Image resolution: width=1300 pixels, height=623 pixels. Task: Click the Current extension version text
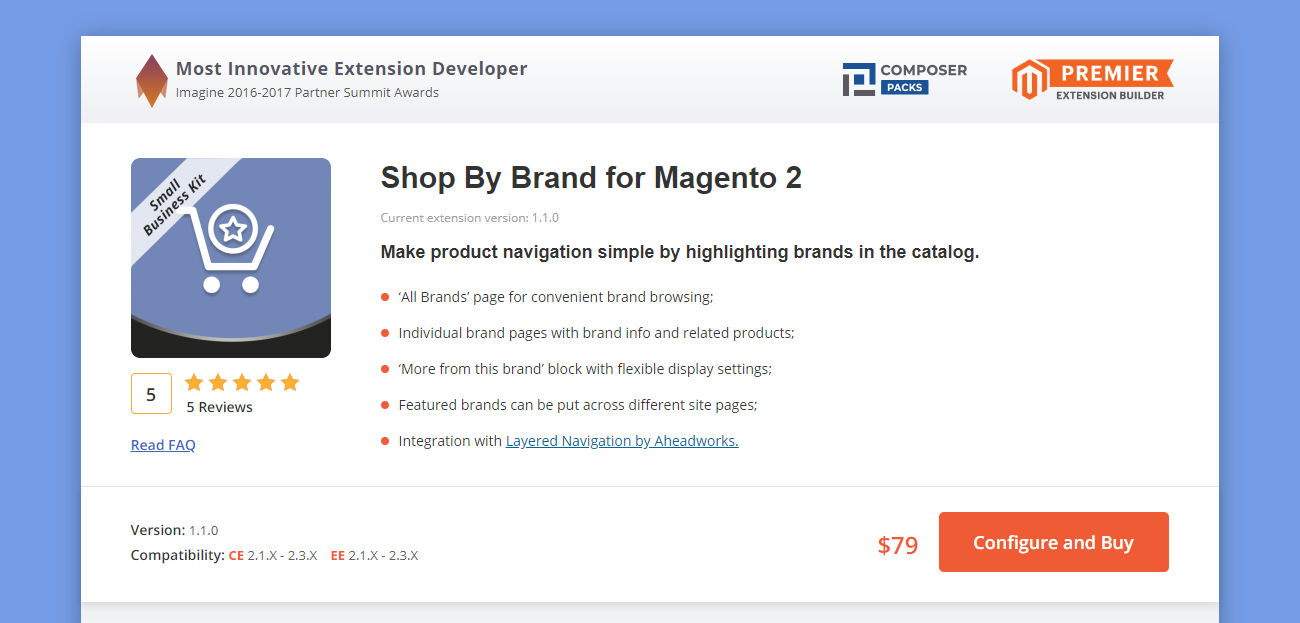click(469, 218)
